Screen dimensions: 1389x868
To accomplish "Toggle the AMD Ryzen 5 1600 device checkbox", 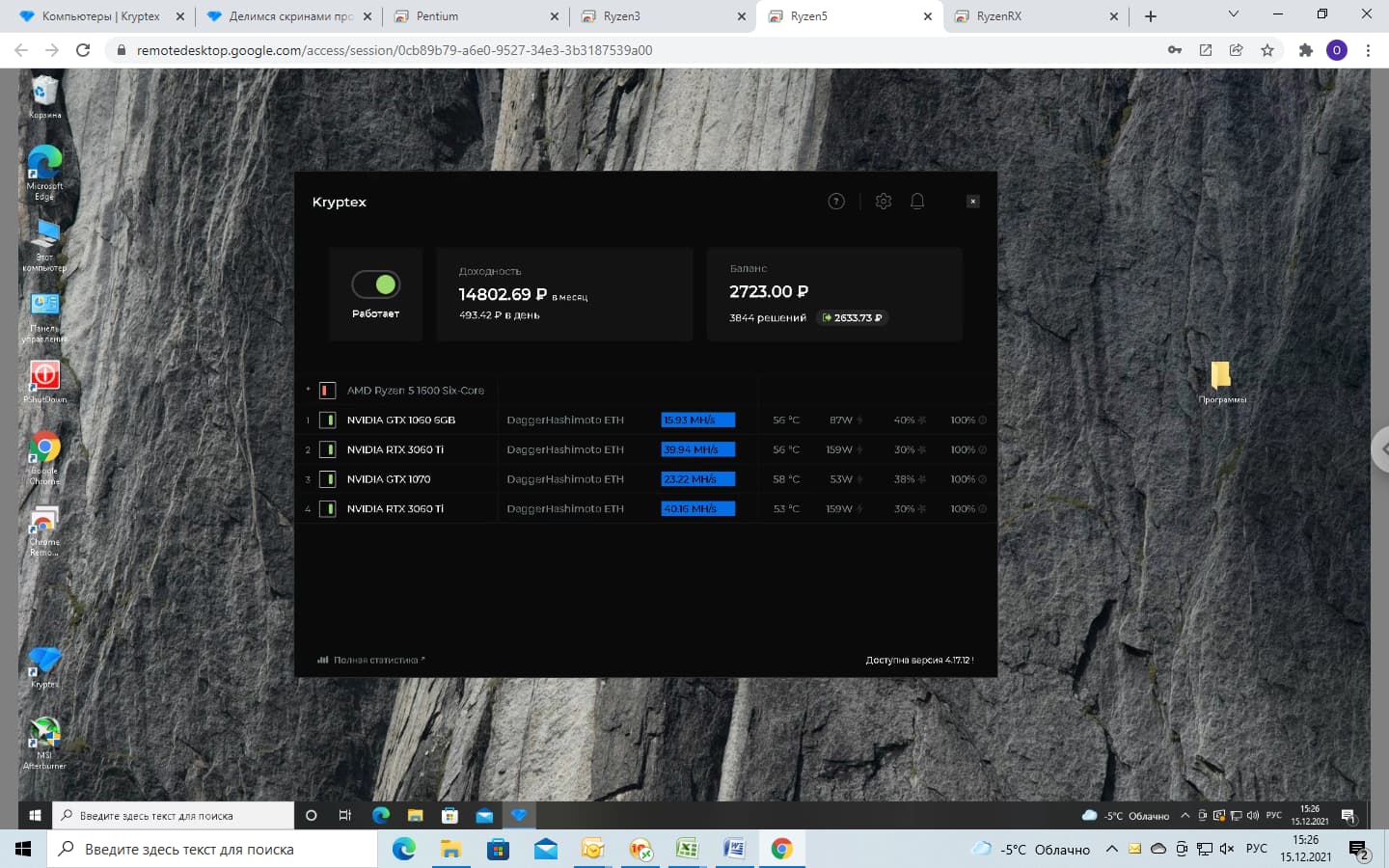I will coord(328,391).
